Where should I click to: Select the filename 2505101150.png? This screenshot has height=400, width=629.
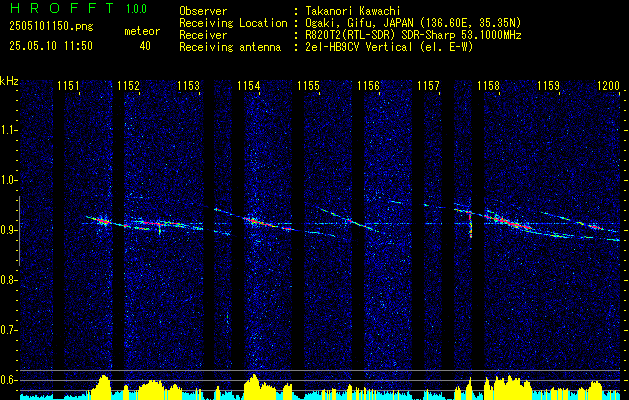coord(51,27)
